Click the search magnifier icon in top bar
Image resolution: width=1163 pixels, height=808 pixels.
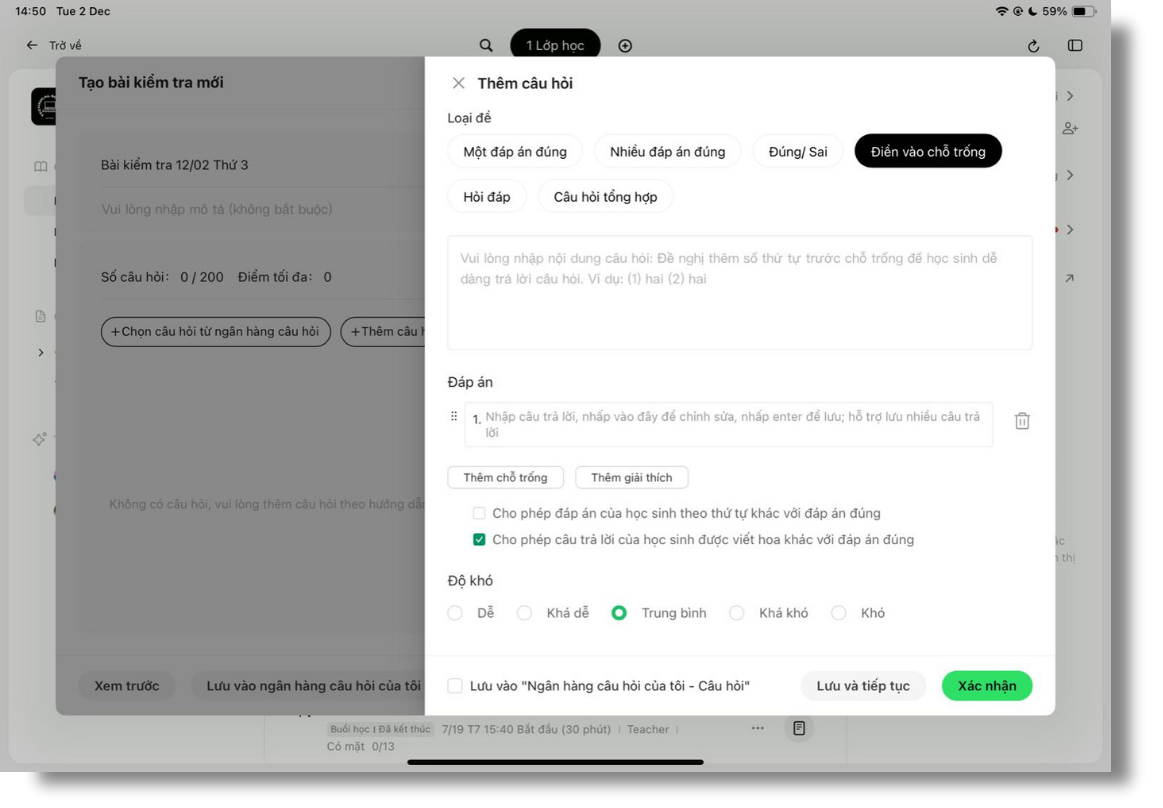pyautogui.click(x=486, y=46)
